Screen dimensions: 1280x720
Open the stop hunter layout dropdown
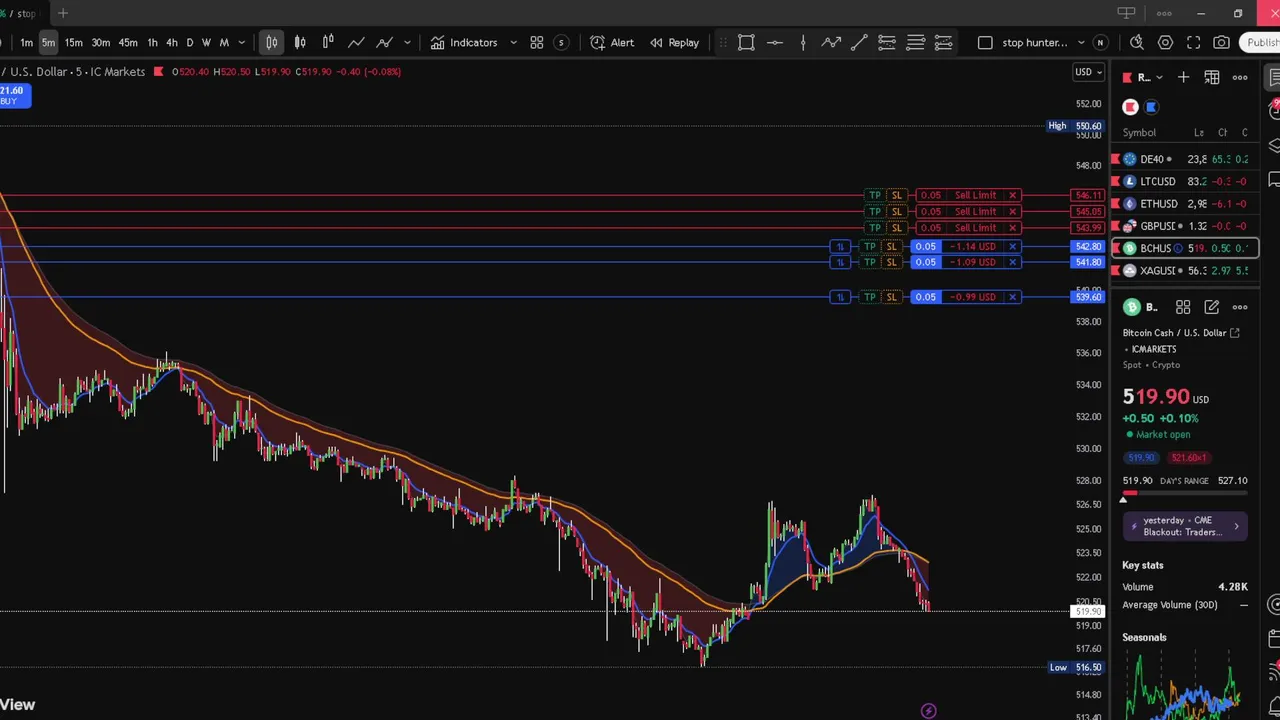pyautogui.click(x=1081, y=42)
